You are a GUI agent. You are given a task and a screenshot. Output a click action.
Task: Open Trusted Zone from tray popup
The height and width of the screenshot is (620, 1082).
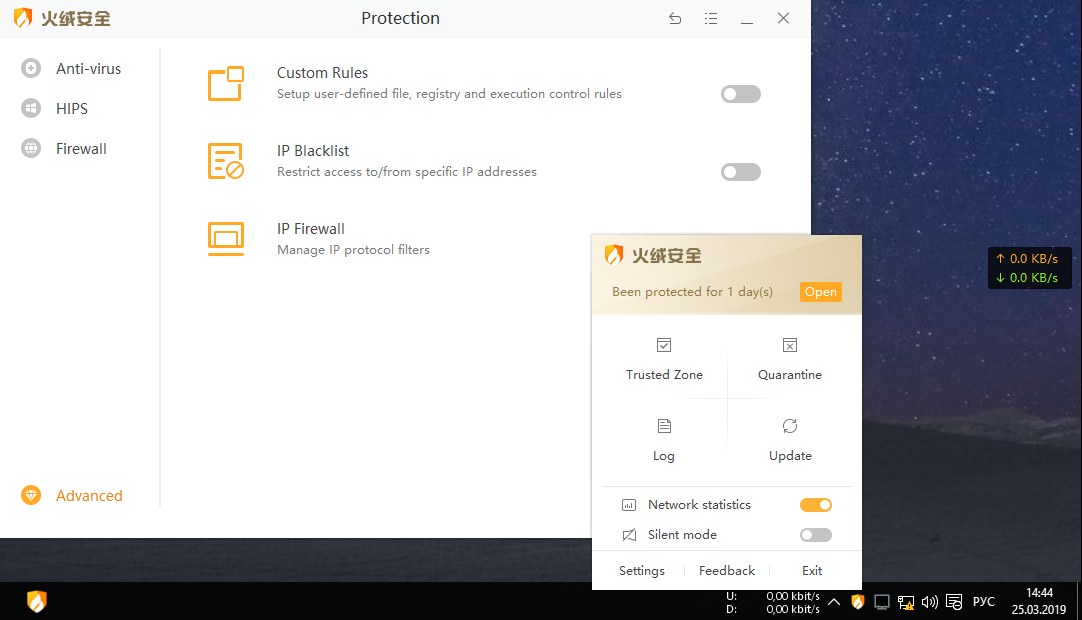click(664, 375)
